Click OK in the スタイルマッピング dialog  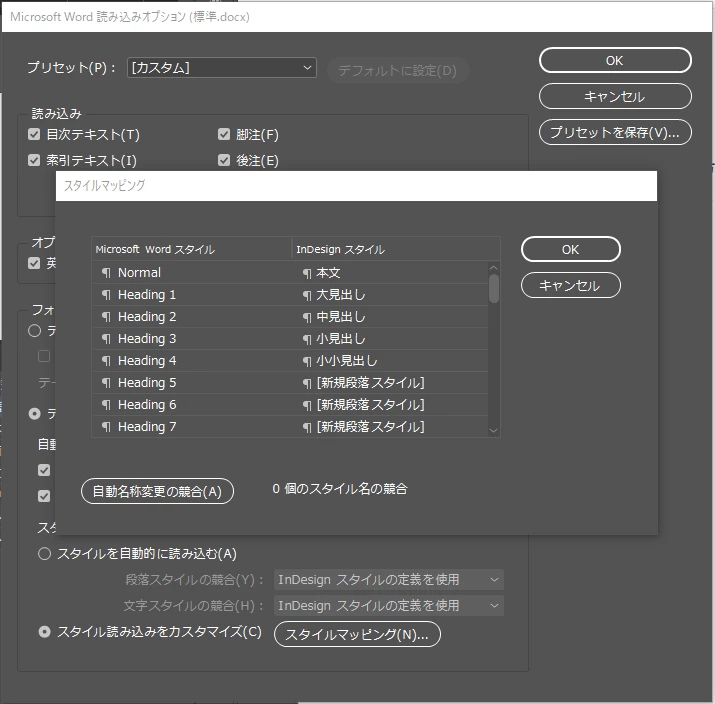point(570,249)
